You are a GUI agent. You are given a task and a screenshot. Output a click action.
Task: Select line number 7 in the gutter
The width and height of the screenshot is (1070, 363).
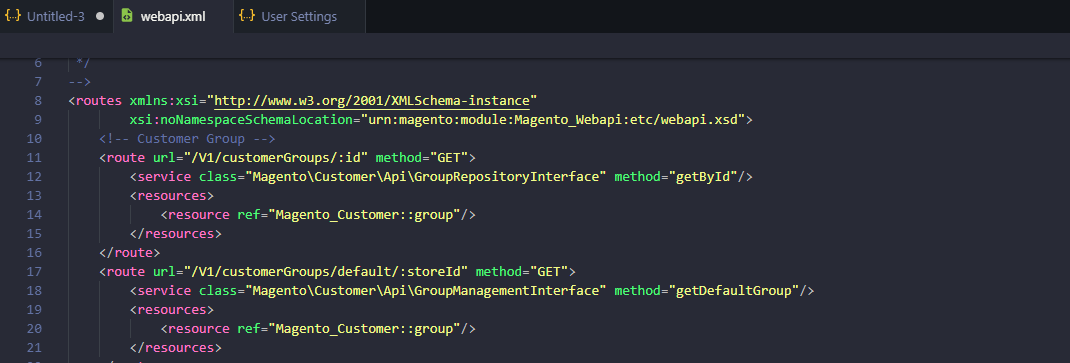pos(38,82)
